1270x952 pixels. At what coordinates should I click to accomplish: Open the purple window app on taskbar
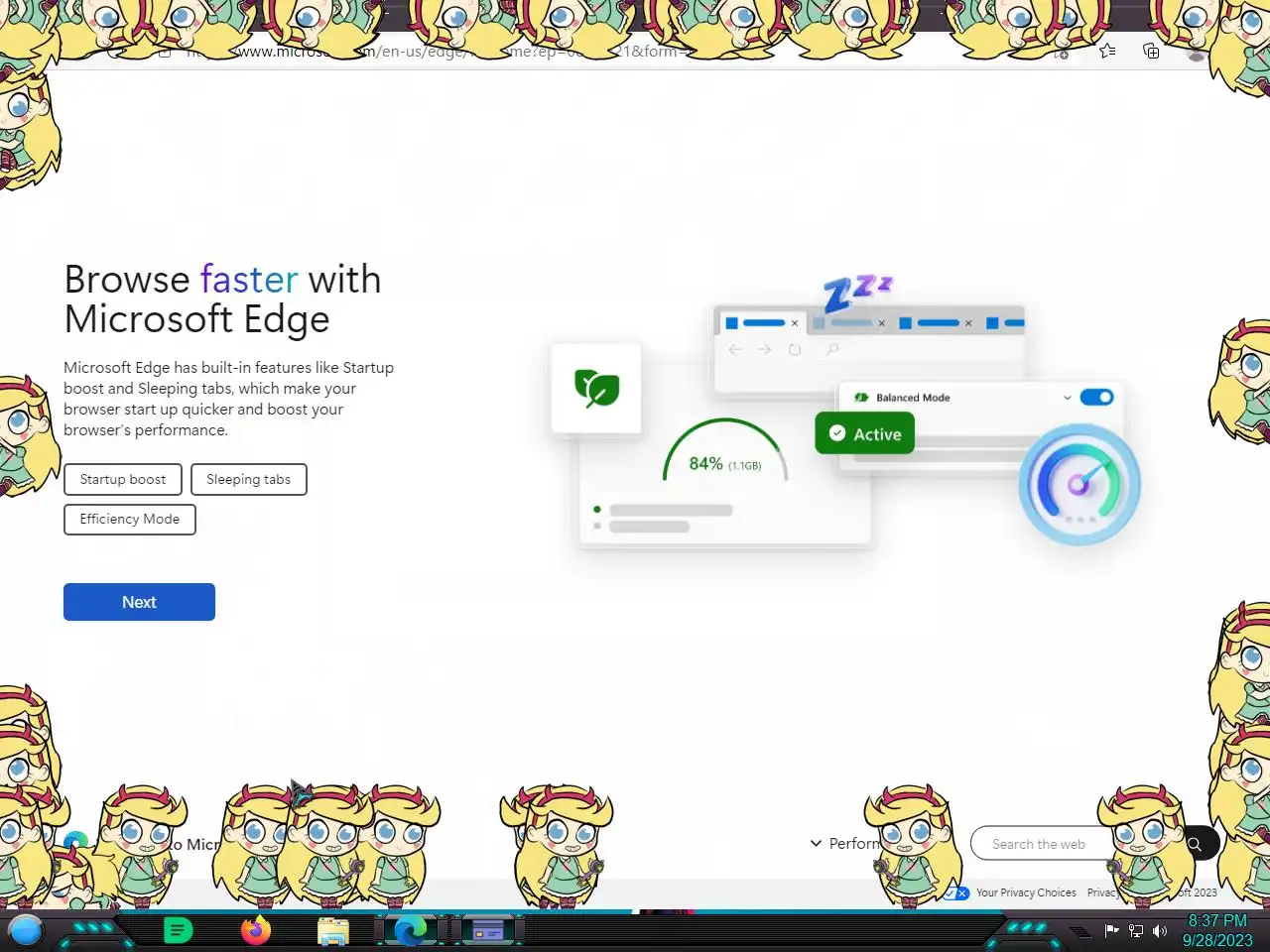click(487, 931)
